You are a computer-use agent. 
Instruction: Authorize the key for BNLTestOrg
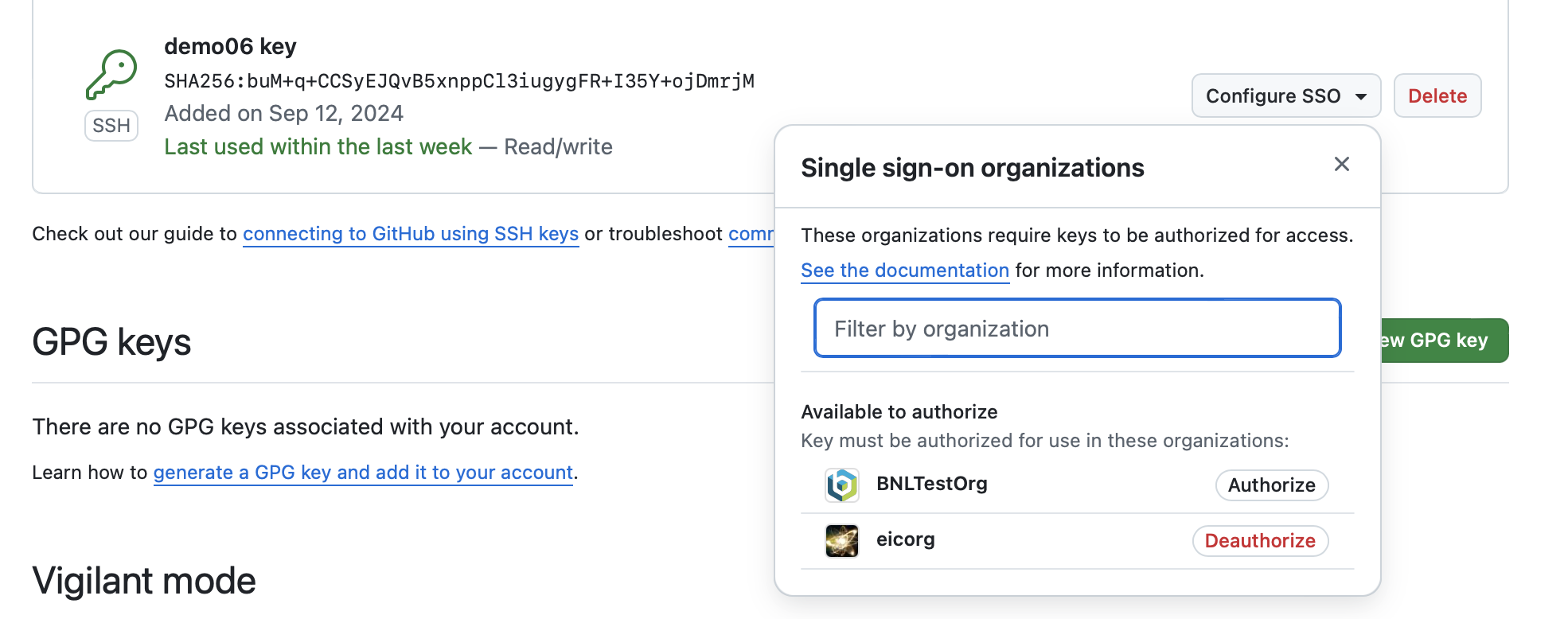pyautogui.click(x=1272, y=485)
